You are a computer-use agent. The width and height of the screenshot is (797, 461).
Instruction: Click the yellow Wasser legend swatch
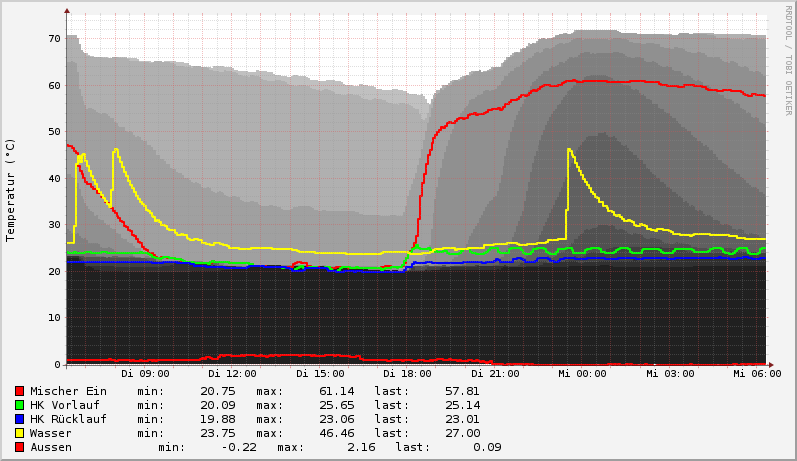19,433
